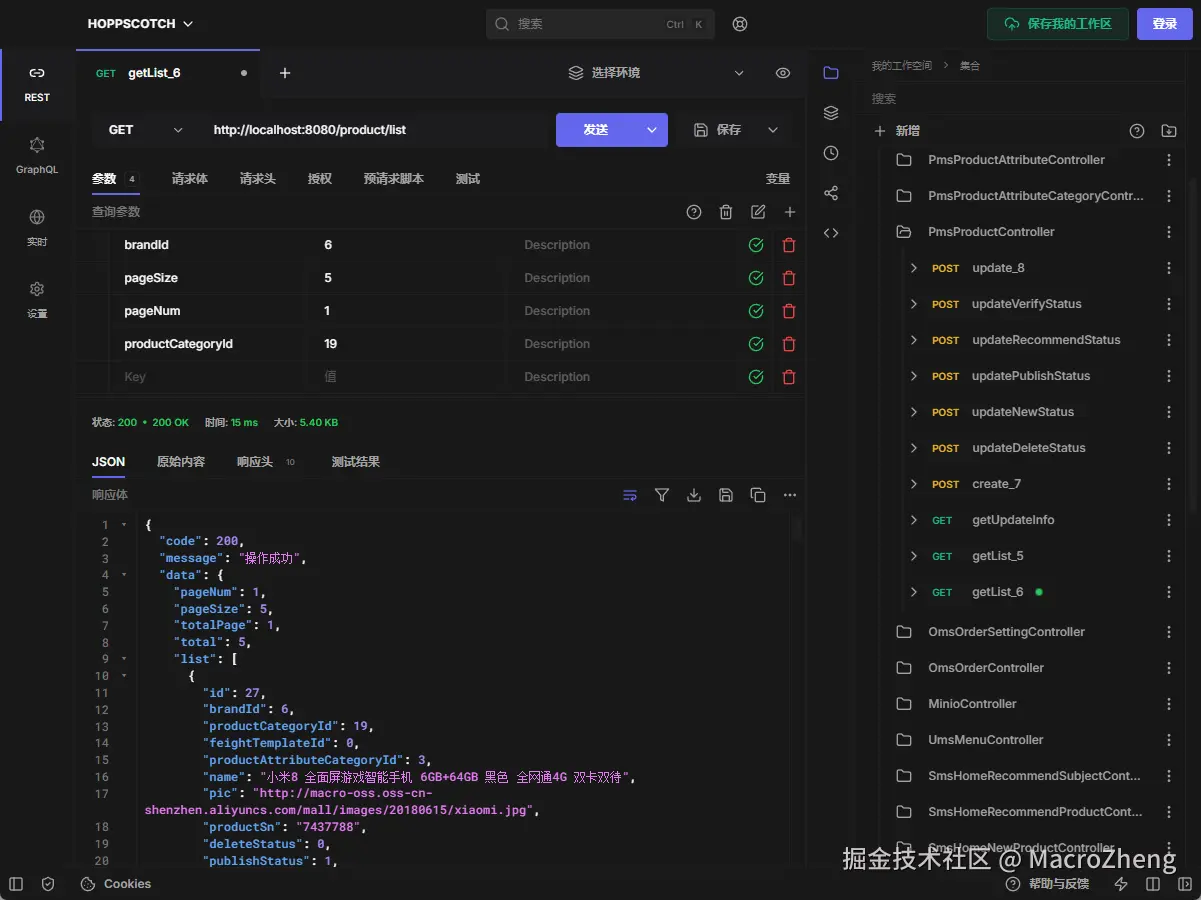Import collections with the download-folder icon
Image resolution: width=1201 pixels, height=900 pixels.
click(x=1169, y=131)
